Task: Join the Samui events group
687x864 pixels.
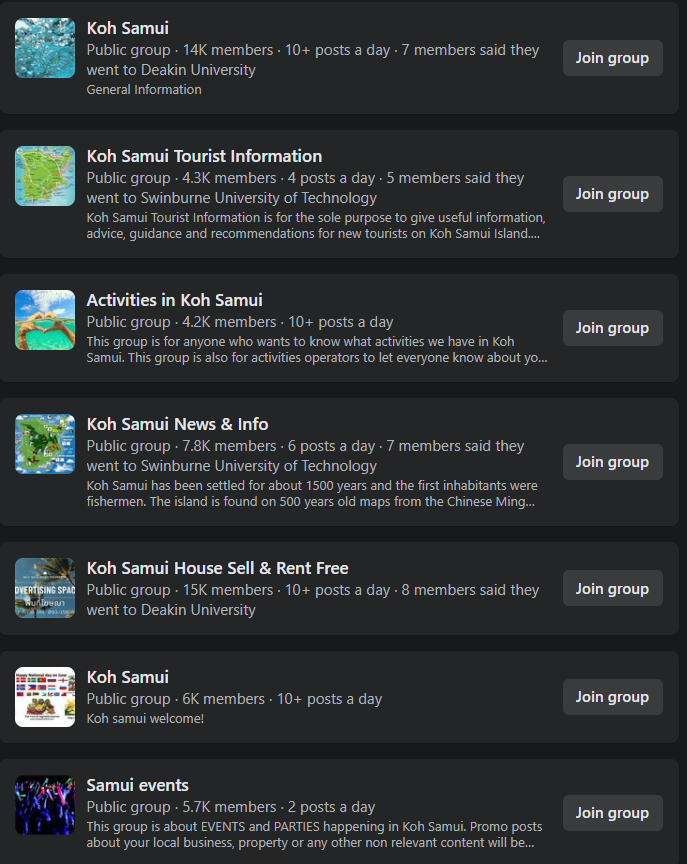Action: click(613, 813)
